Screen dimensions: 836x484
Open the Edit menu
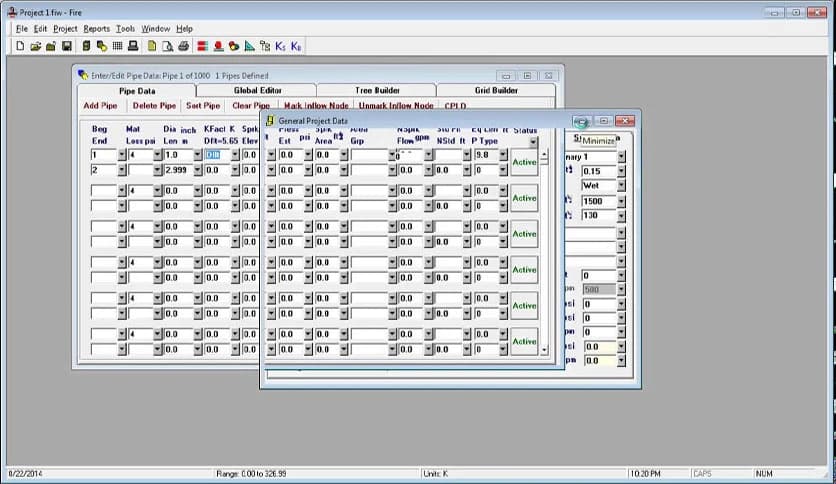pyautogui.click(x=40, y=29)
